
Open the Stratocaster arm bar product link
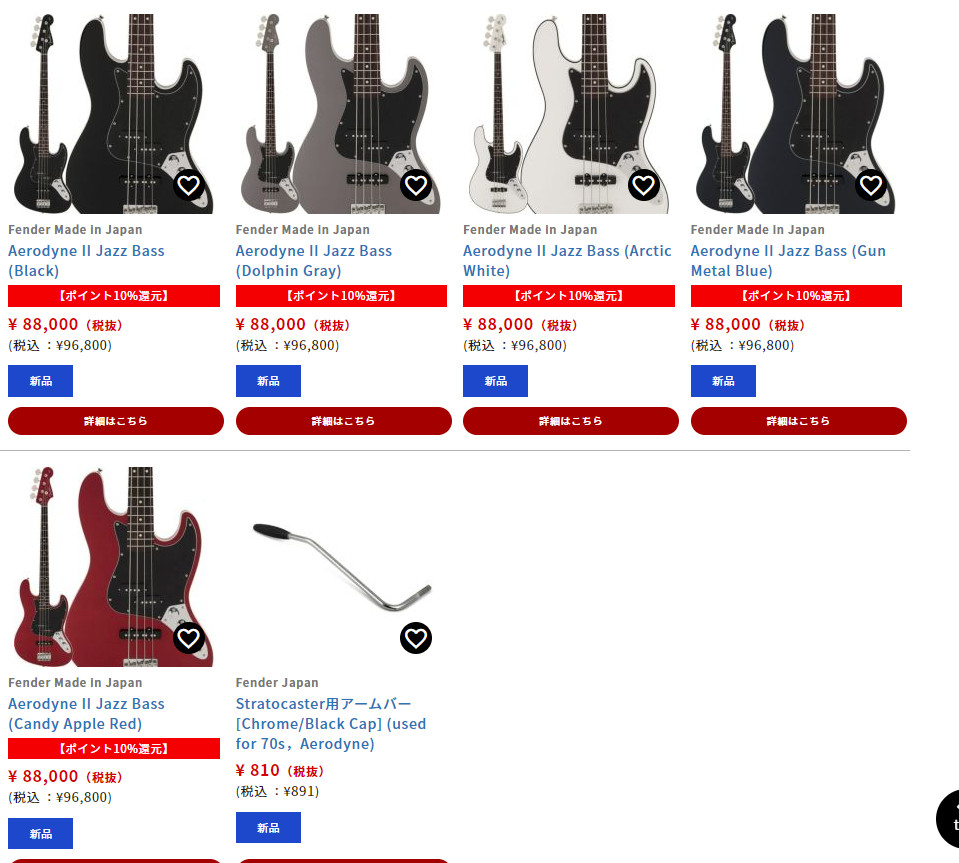tap(331, 724)
